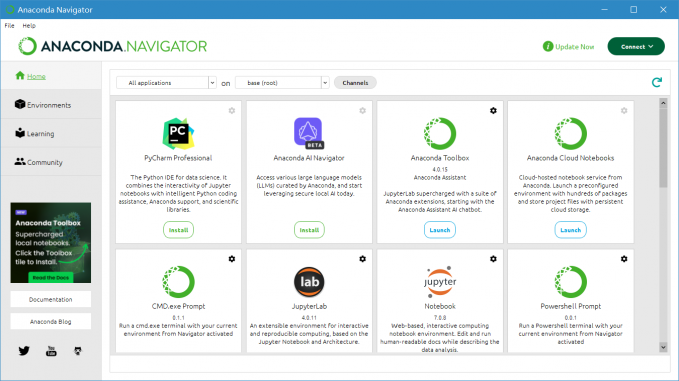Install Anaconda AI Navigator
This screenshot has width=679, height=381.
[x=309, y=230]
